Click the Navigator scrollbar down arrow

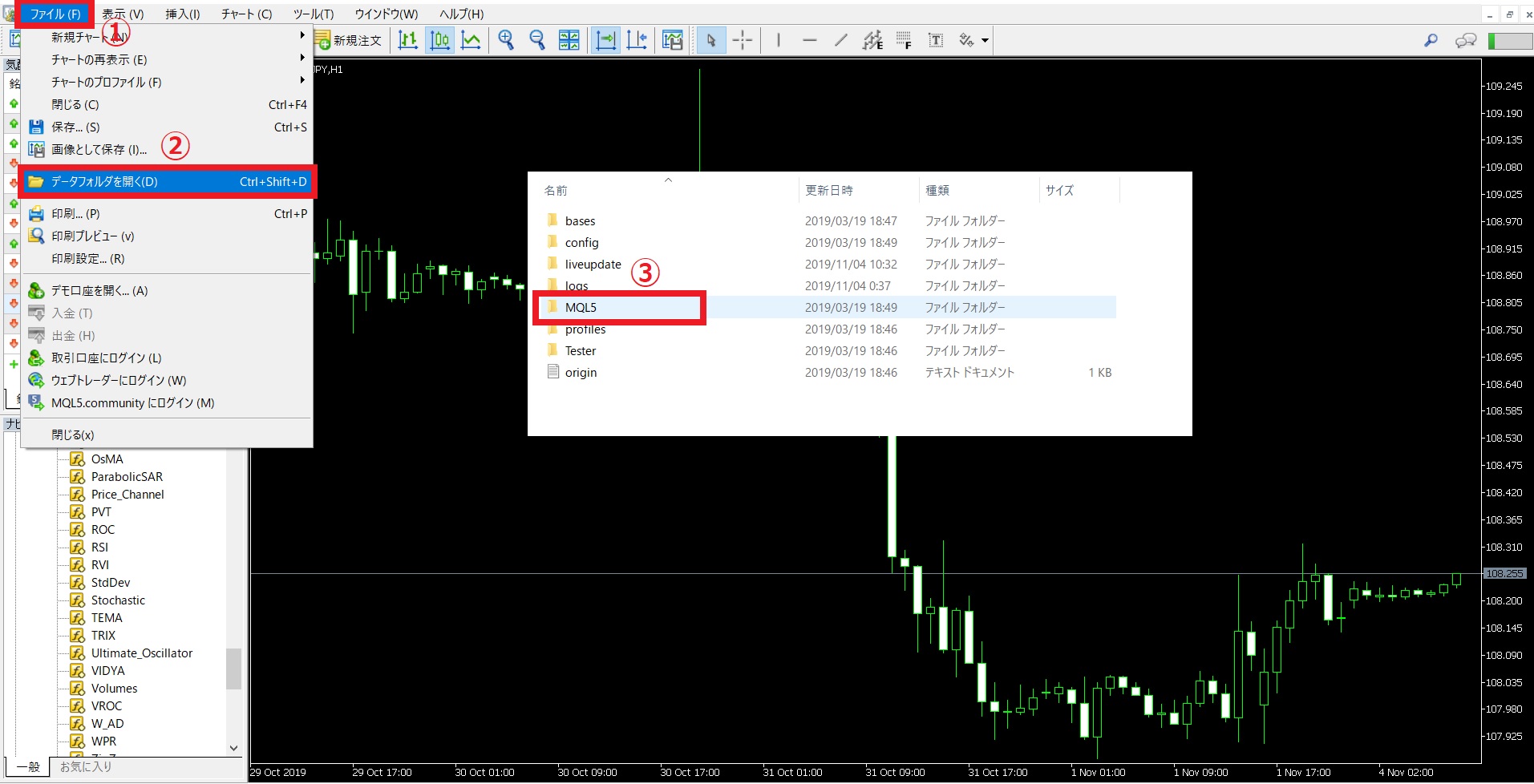tap(233, 748)
